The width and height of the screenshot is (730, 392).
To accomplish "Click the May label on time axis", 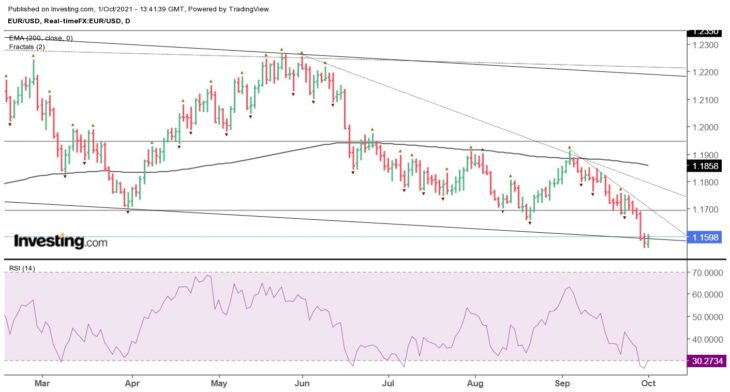I will coord(219,384).
